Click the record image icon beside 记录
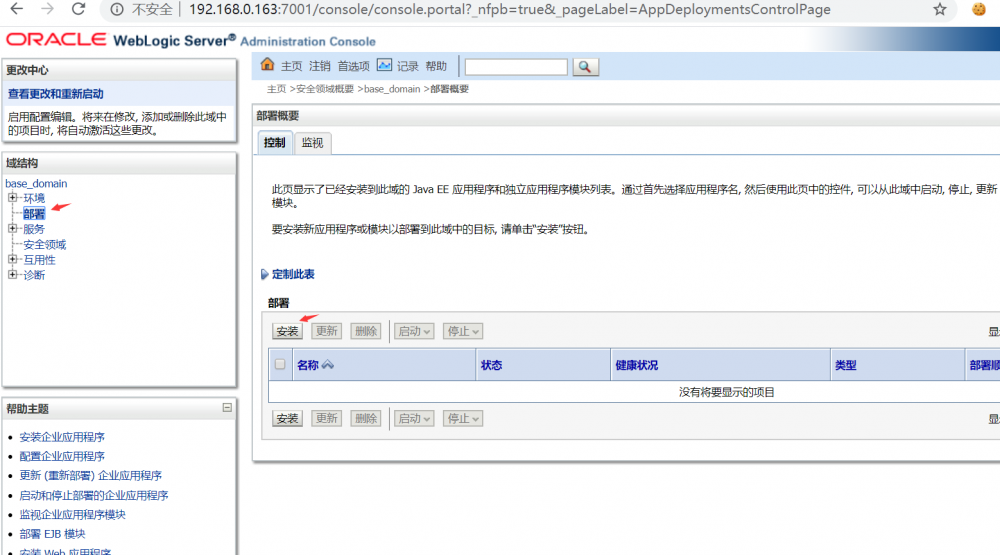The height and width of the screenshot is (555, 1000). [384, 65]
